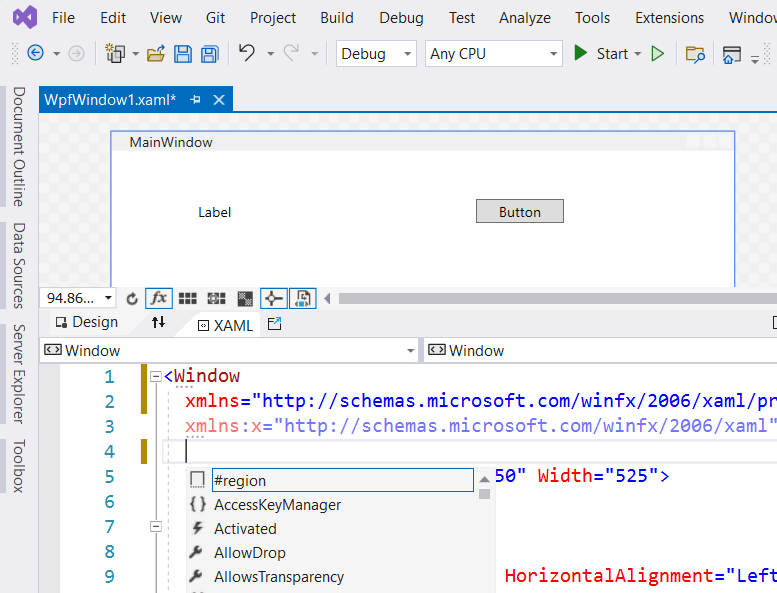Pop out the XAML editor pane
Viewport: 777px width, 593px height.
[275, 324]
